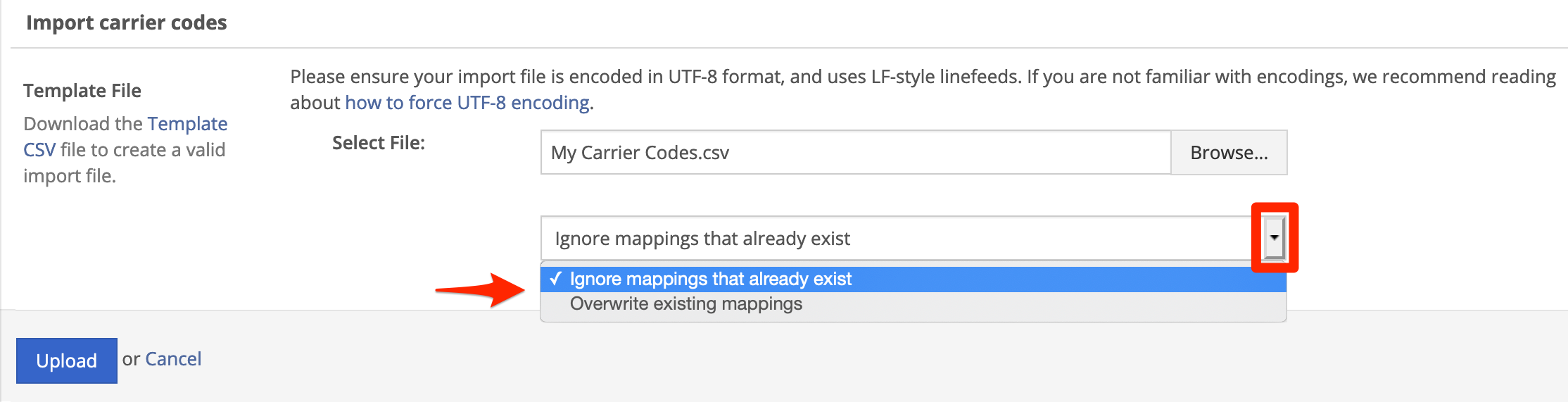
Task: Open the "how to force UTF-8 encoding" link
Action: pos(467,103)
